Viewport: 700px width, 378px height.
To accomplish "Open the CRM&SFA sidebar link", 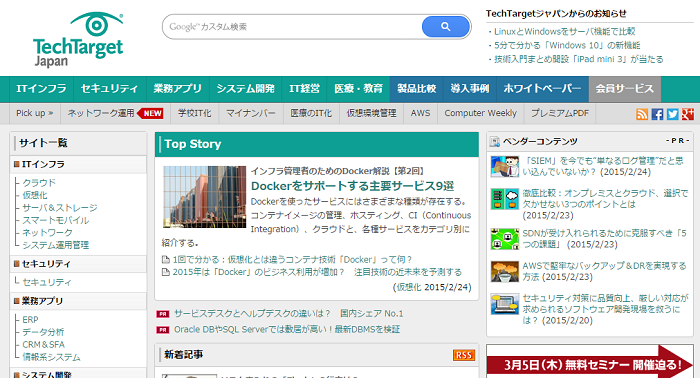I will 43,345.
